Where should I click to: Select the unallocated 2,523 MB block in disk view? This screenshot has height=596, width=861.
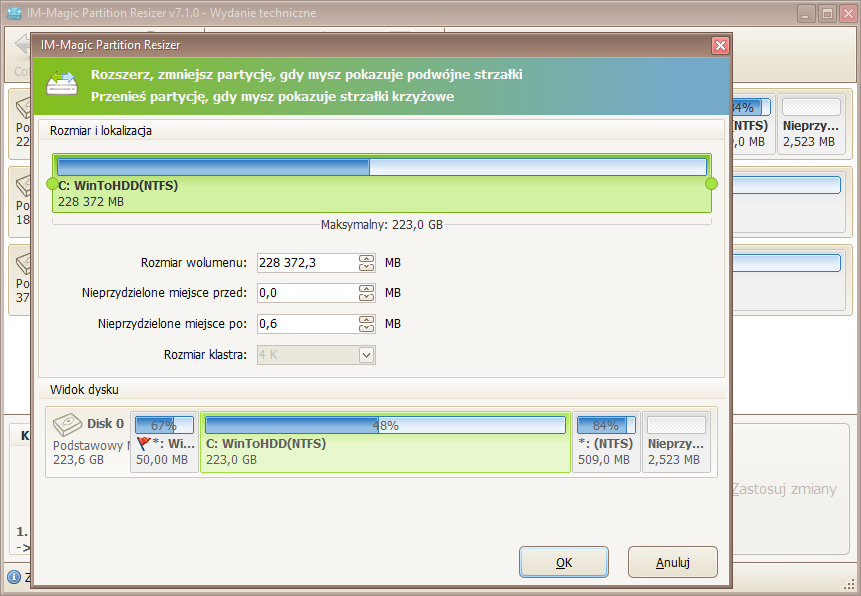676,442
